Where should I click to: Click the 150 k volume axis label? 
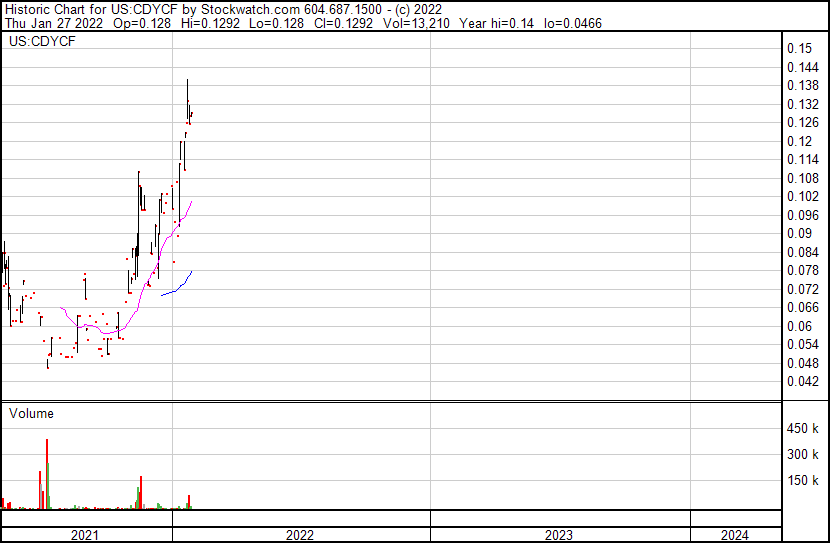804,481
